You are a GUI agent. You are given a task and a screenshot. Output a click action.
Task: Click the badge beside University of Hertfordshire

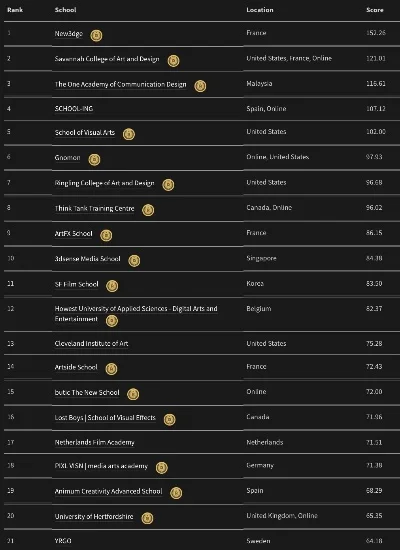(x=147, y=518)
